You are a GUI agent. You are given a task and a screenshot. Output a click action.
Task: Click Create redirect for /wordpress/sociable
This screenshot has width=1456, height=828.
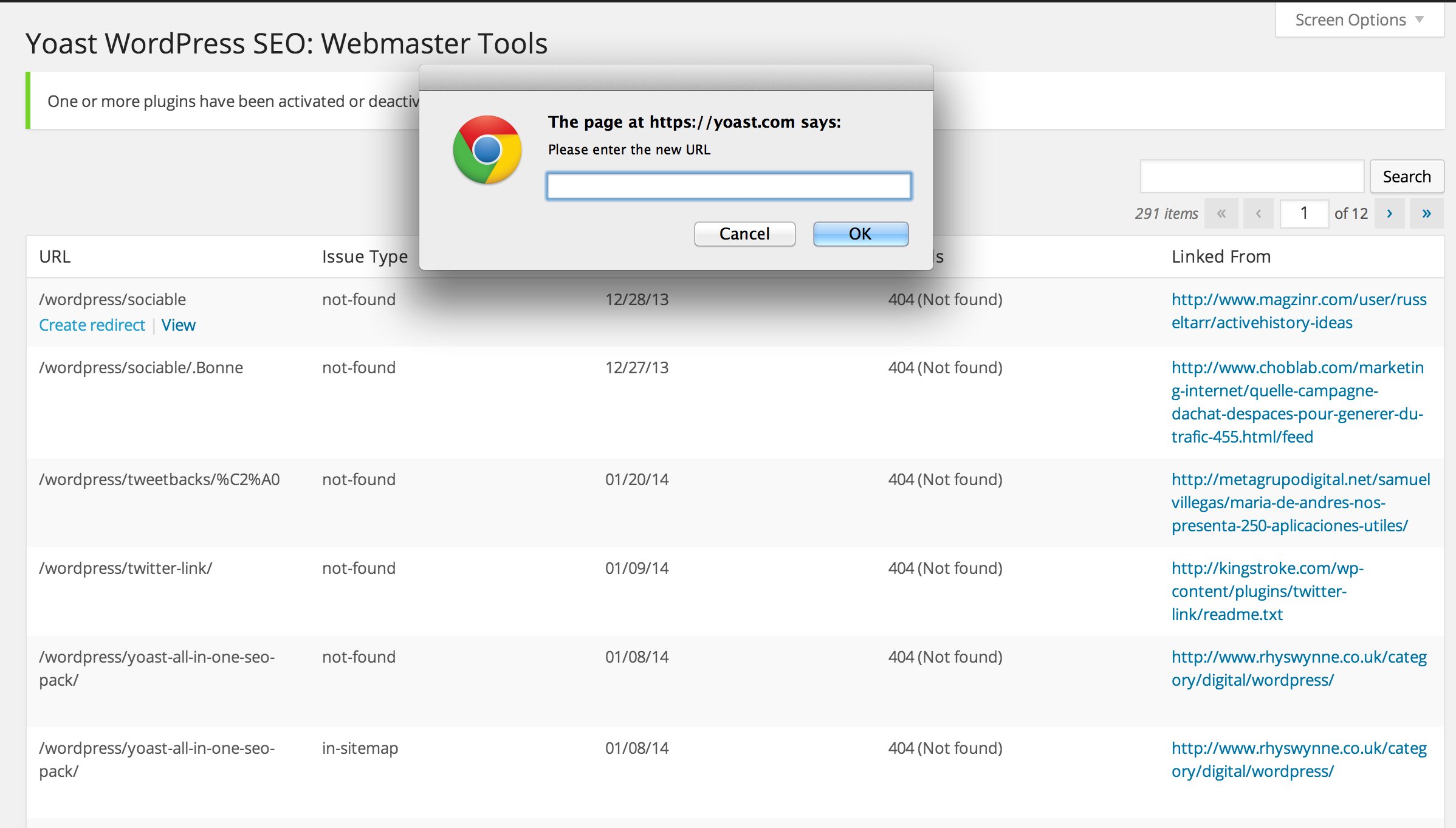point(92,325)
